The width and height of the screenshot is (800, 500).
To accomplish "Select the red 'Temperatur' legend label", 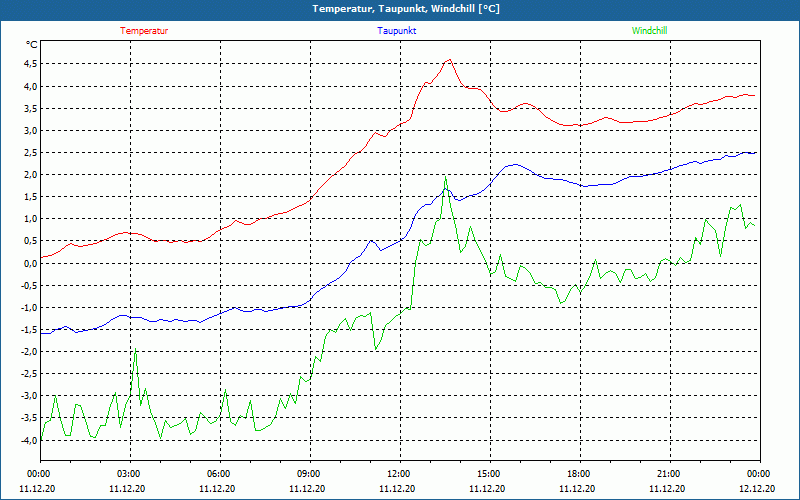I will (144, 31).
